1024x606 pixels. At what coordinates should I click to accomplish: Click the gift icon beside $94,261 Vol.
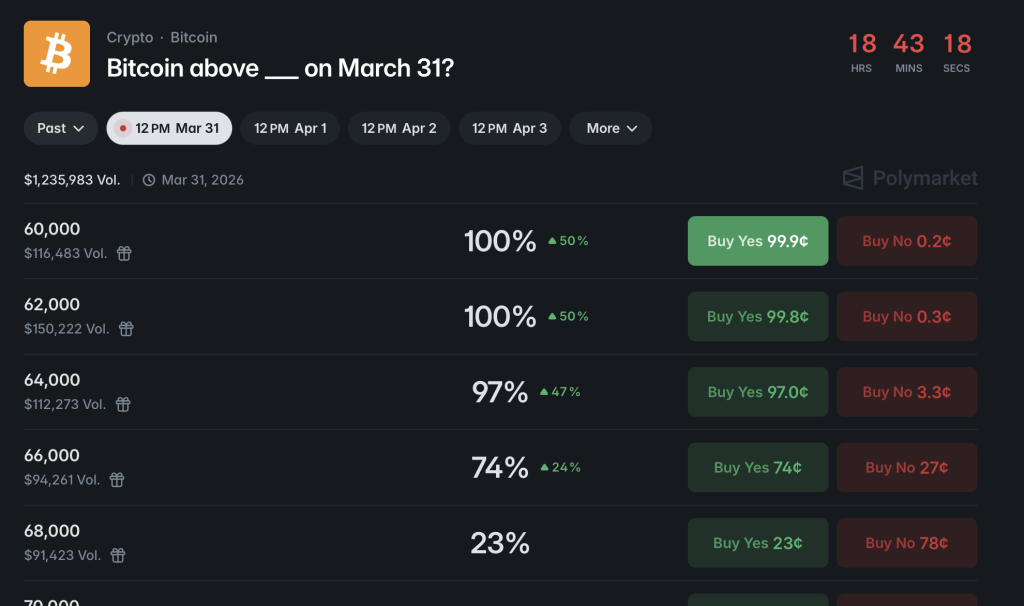(x=117, y=480)
